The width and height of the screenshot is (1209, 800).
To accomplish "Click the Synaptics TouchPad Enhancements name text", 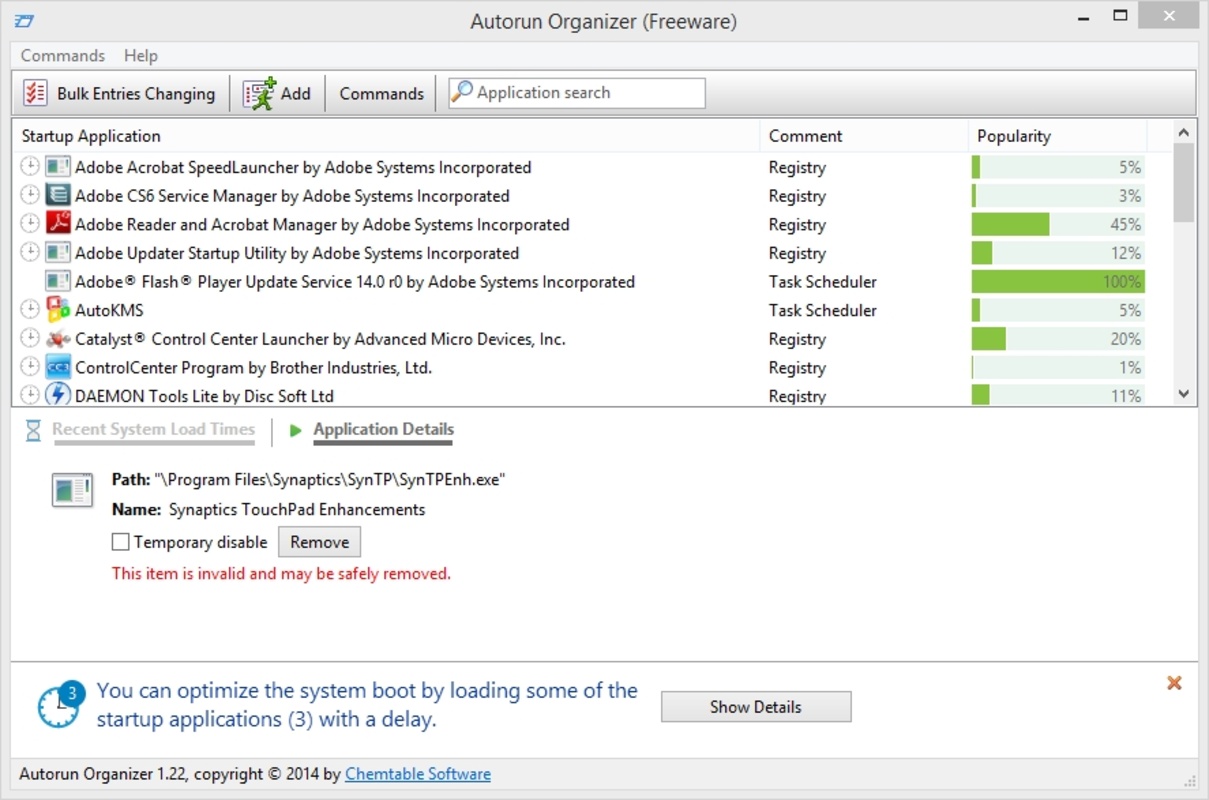I will coord(297,510).
